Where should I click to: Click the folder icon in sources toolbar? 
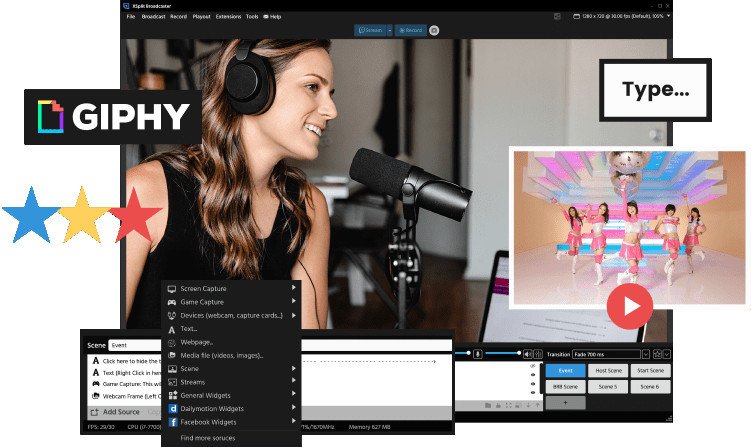tap(486, 405)
